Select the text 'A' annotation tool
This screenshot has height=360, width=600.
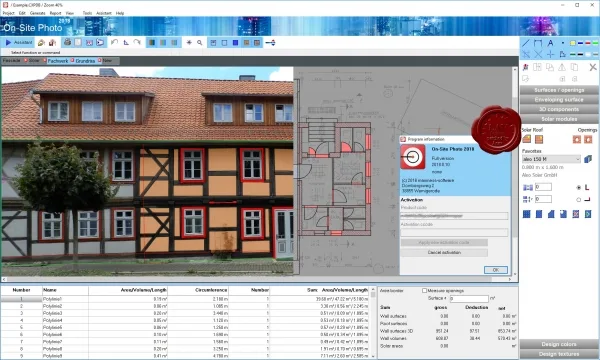[550, 43]
